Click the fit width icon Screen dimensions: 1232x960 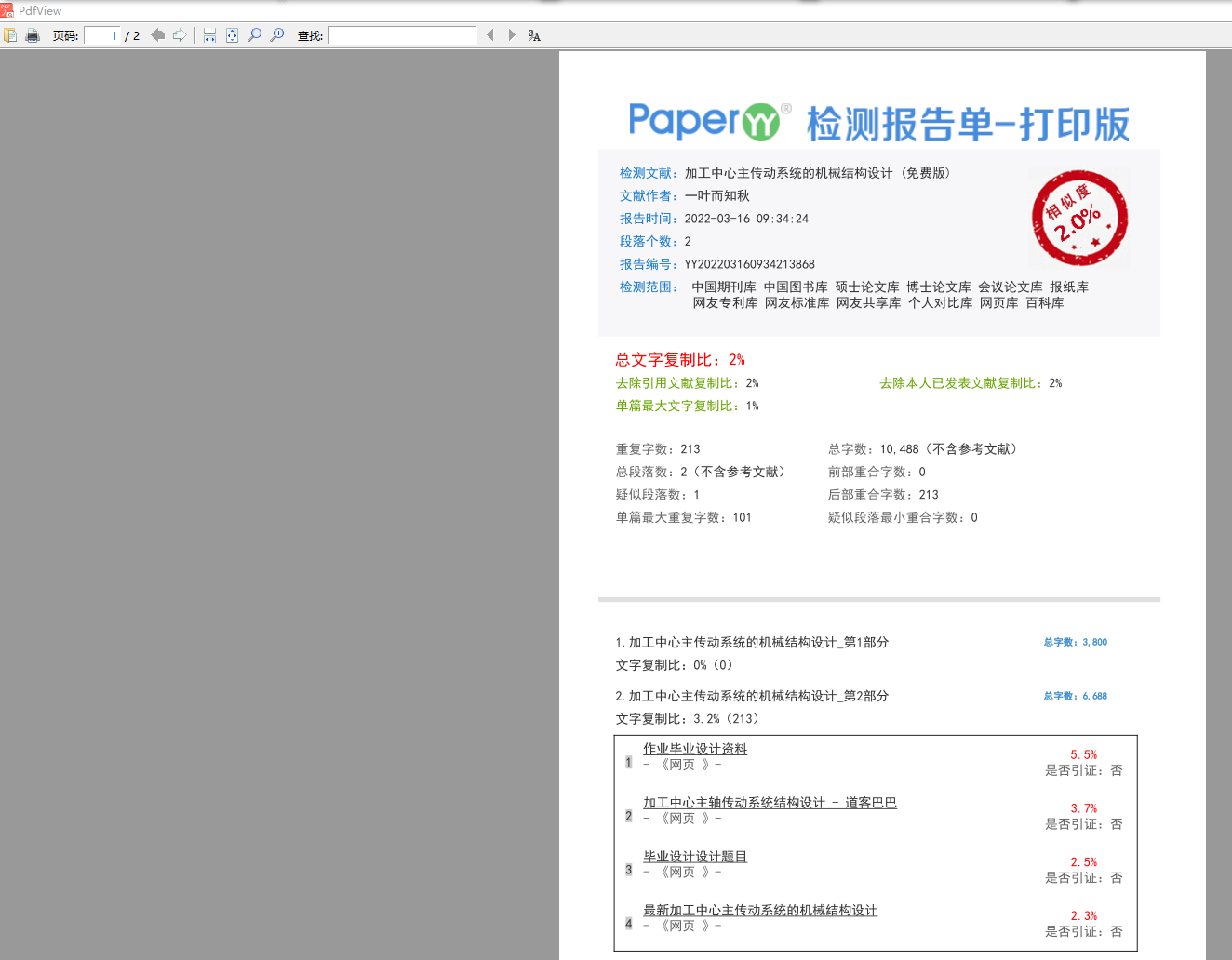click(x=209, y=35)
